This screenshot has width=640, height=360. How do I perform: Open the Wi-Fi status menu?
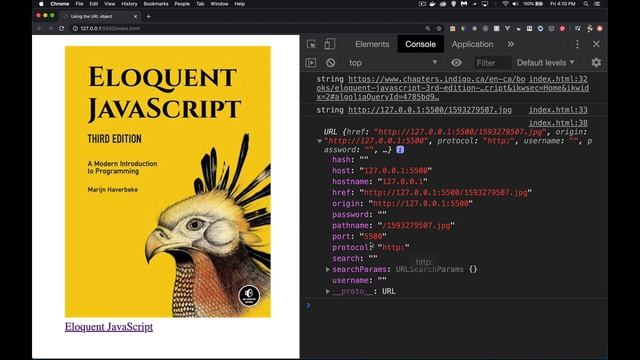505,4
